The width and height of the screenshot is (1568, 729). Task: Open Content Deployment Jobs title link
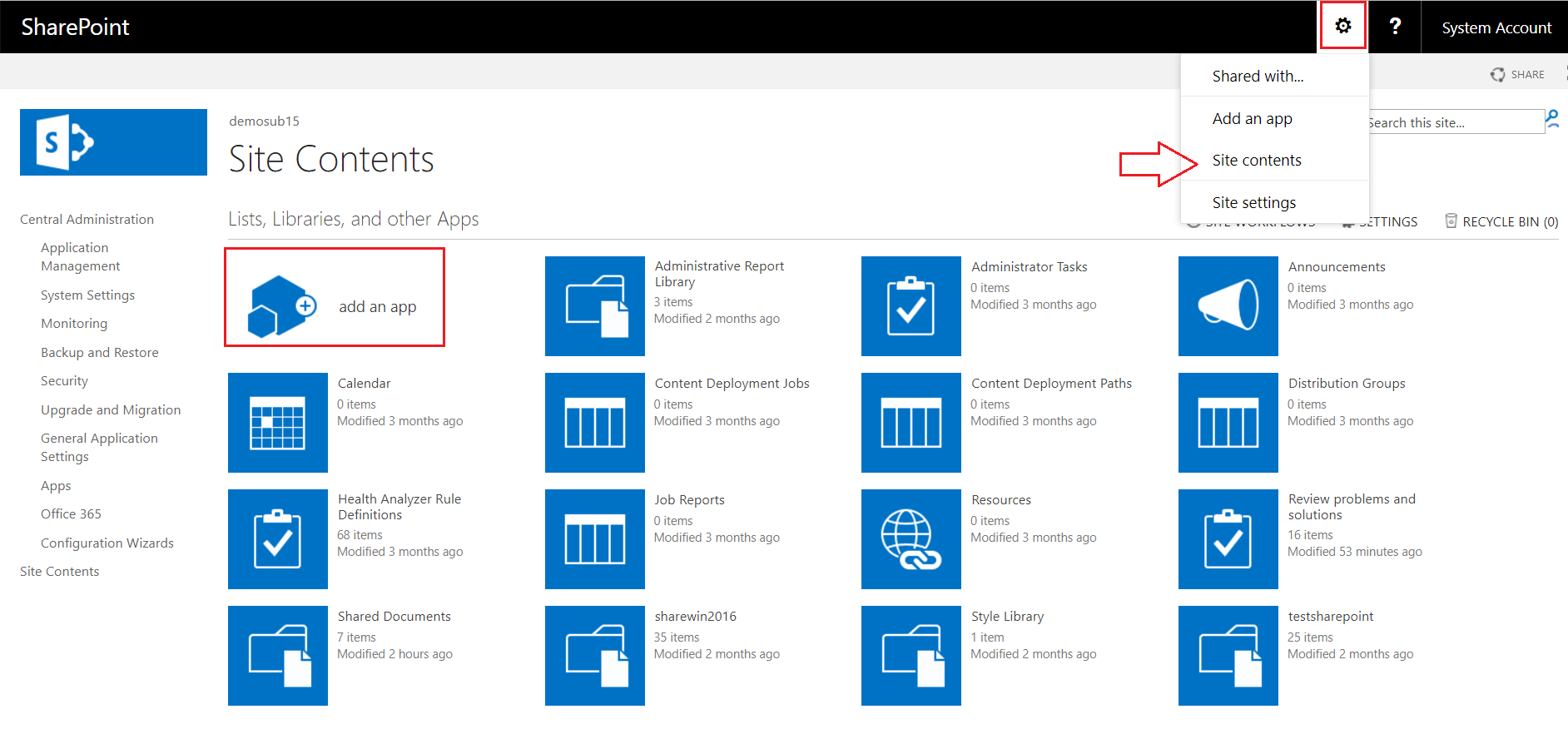pos(732,383)
